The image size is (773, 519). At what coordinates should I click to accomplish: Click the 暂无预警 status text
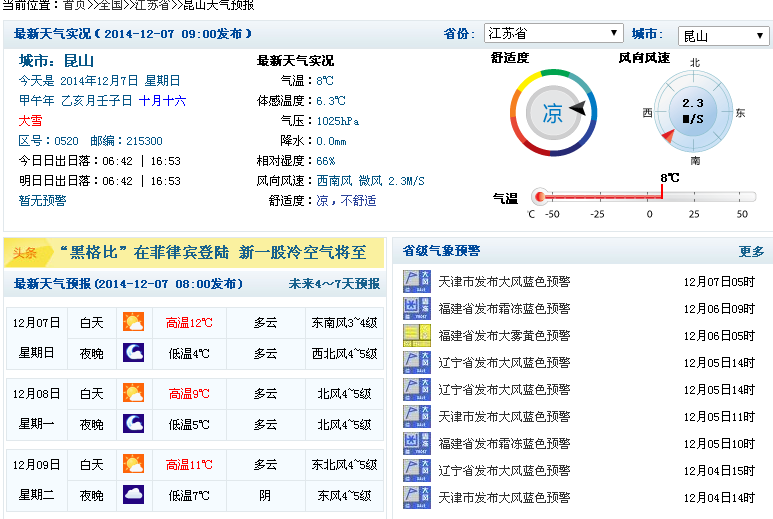pyautogui.click(x=42, y=200)
